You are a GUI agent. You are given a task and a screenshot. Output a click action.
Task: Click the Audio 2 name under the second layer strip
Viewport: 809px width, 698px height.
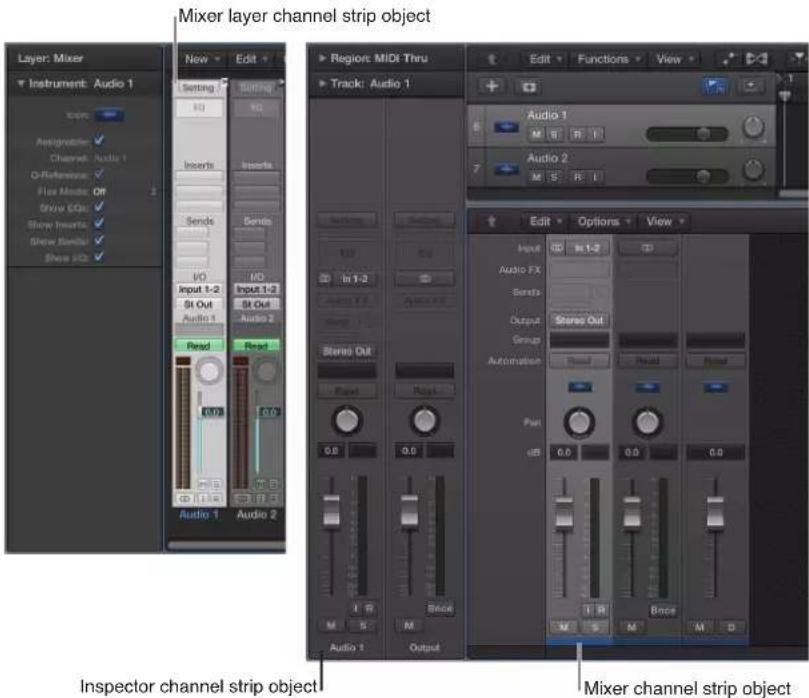pyautogui.click(x=256, y=514)
